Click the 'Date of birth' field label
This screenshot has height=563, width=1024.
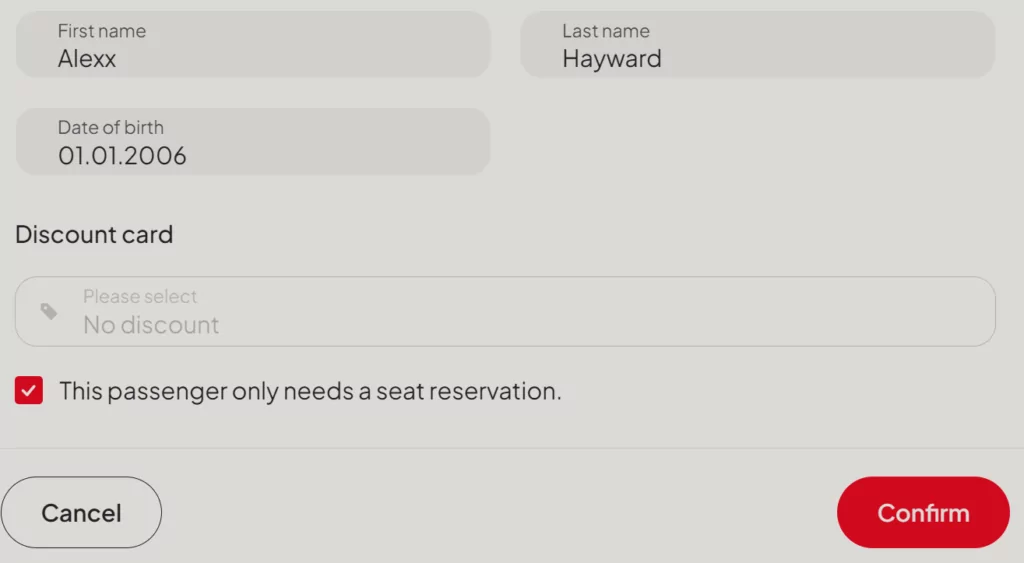click(x=111, y=128)
